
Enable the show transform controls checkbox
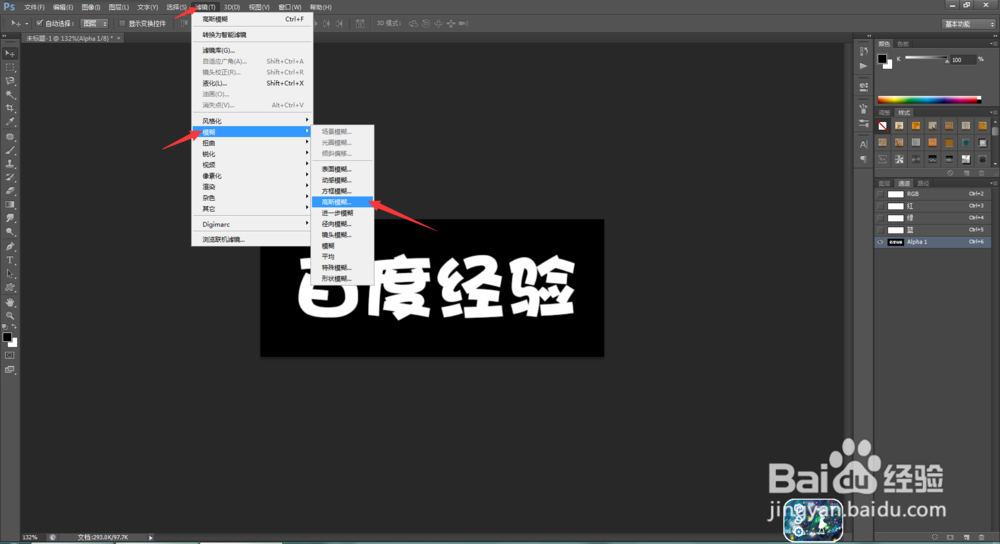click(122, 24)
